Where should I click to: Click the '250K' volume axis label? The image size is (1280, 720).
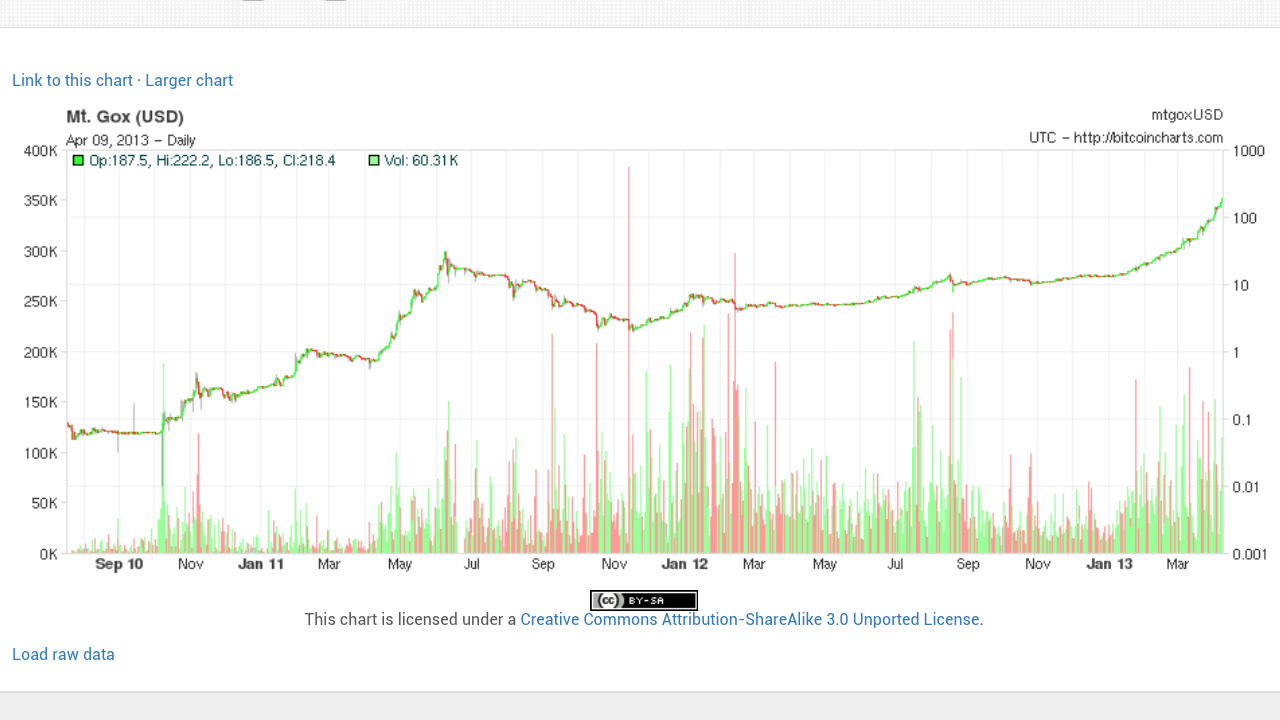41,302
